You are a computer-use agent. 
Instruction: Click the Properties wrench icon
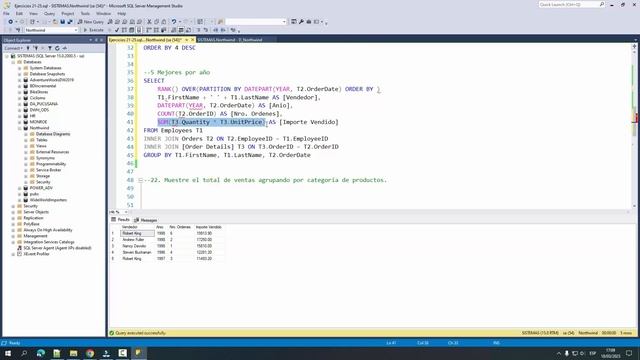[x=301, y=22]
